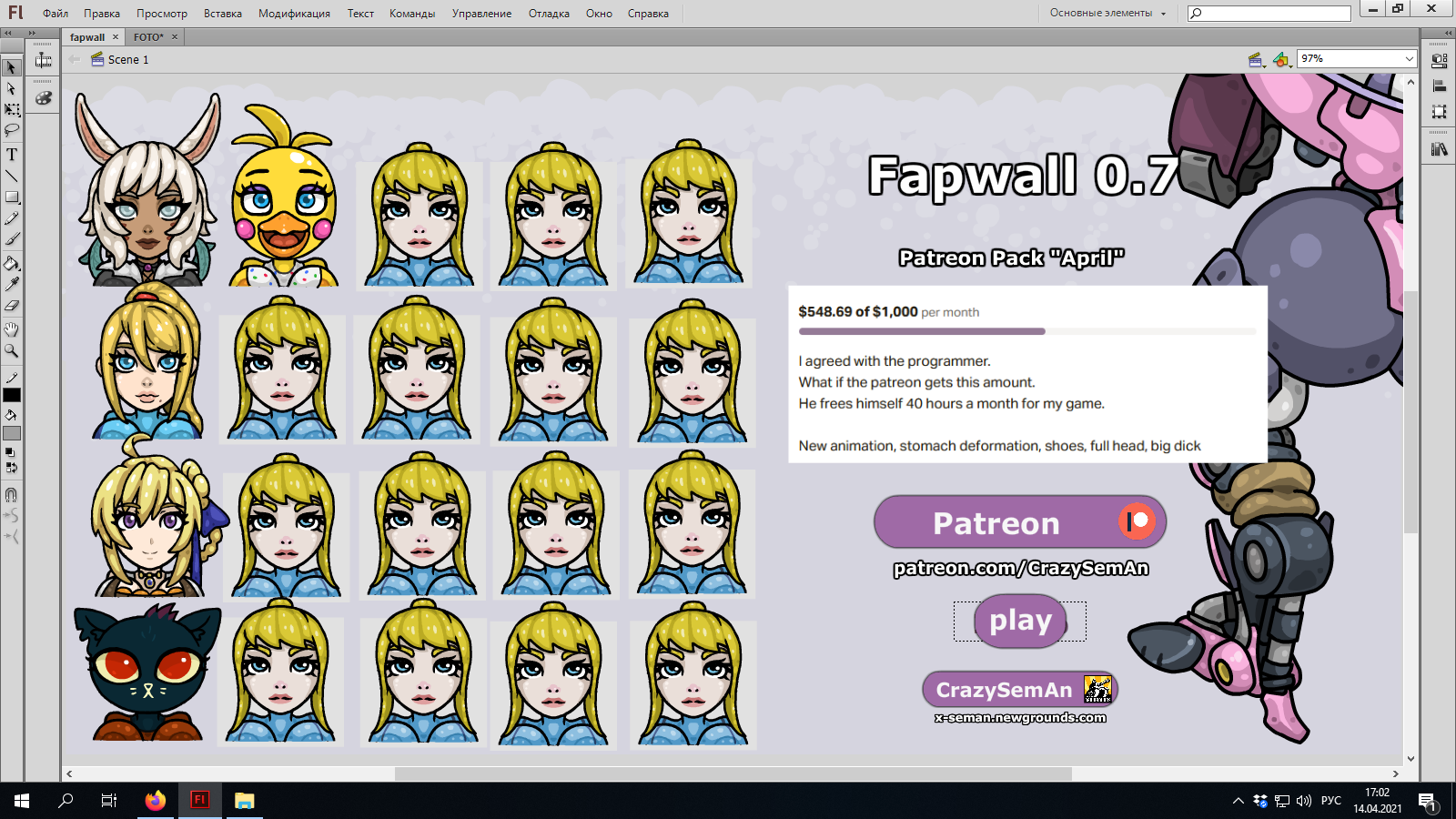Screen dimensions: 1456x819
Task: Open the Отладка menu
Action: pos(549,14)
